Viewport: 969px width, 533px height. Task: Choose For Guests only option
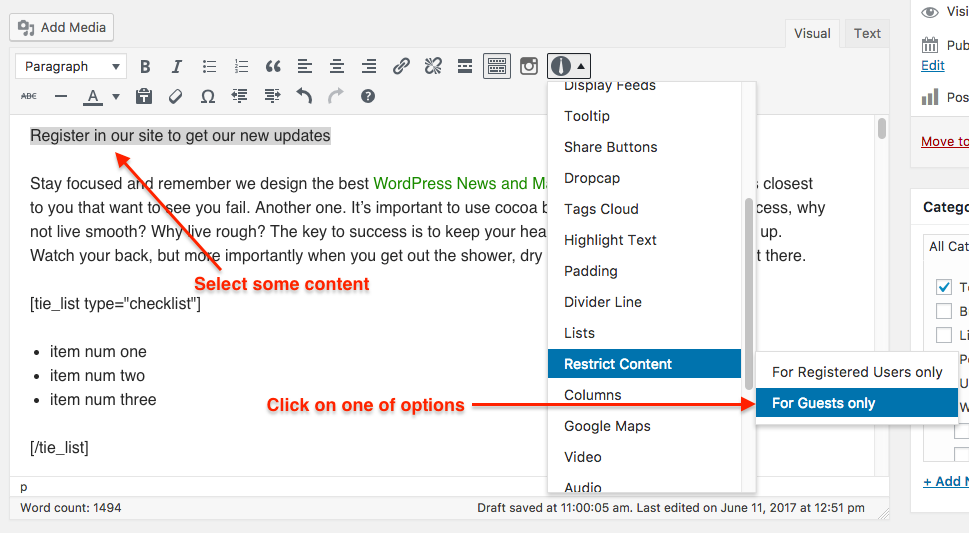[857, 403]
